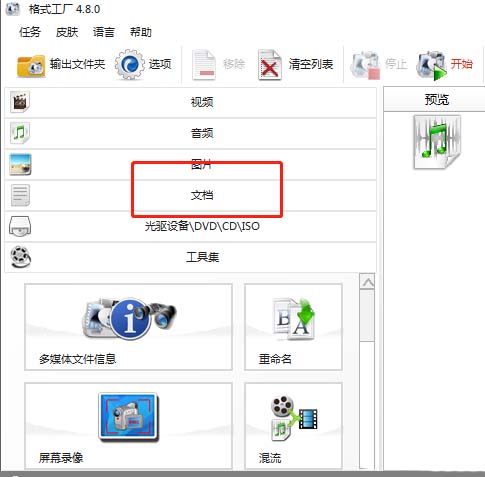Open the 屏幕录像 camcorder tool

coord(128,418)
